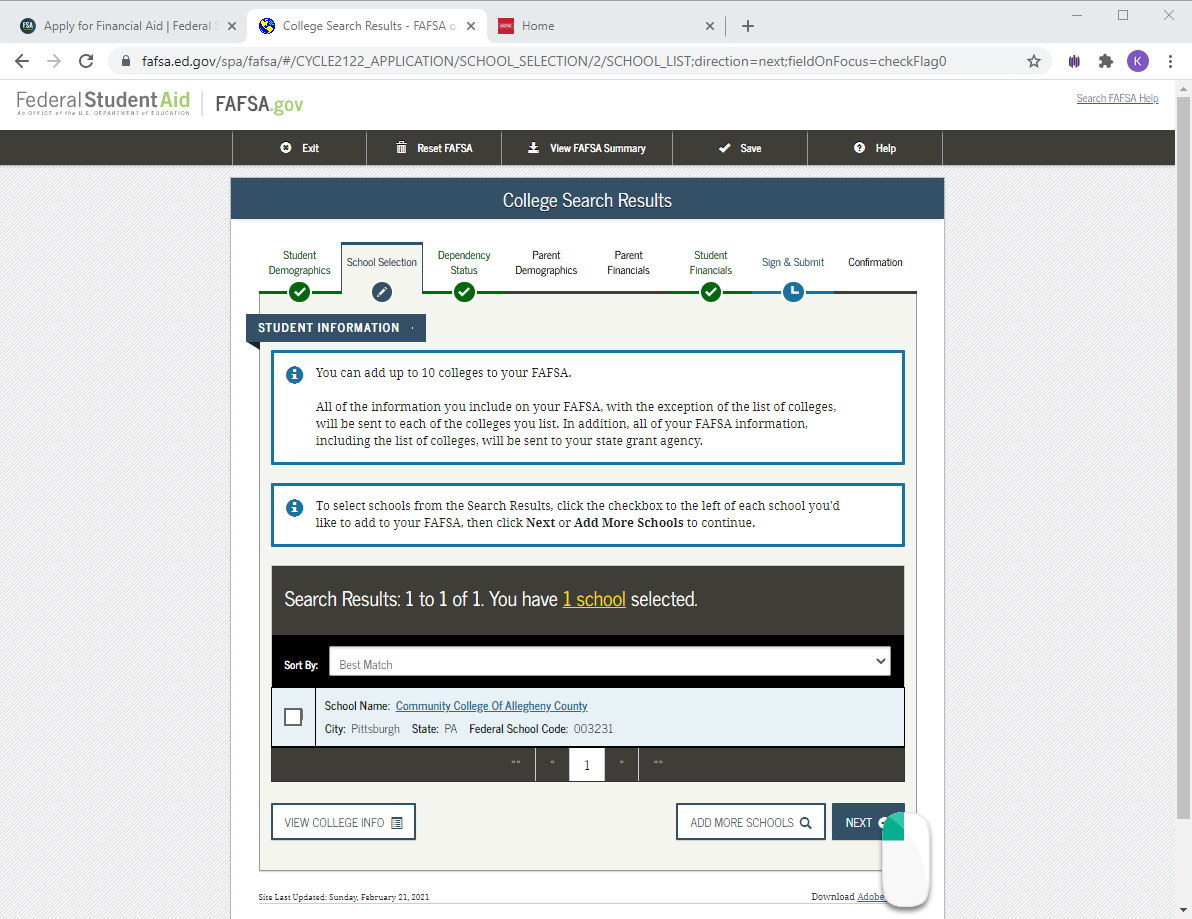Click the Student Demographics green checkmark icon

[x=300, y=292]
